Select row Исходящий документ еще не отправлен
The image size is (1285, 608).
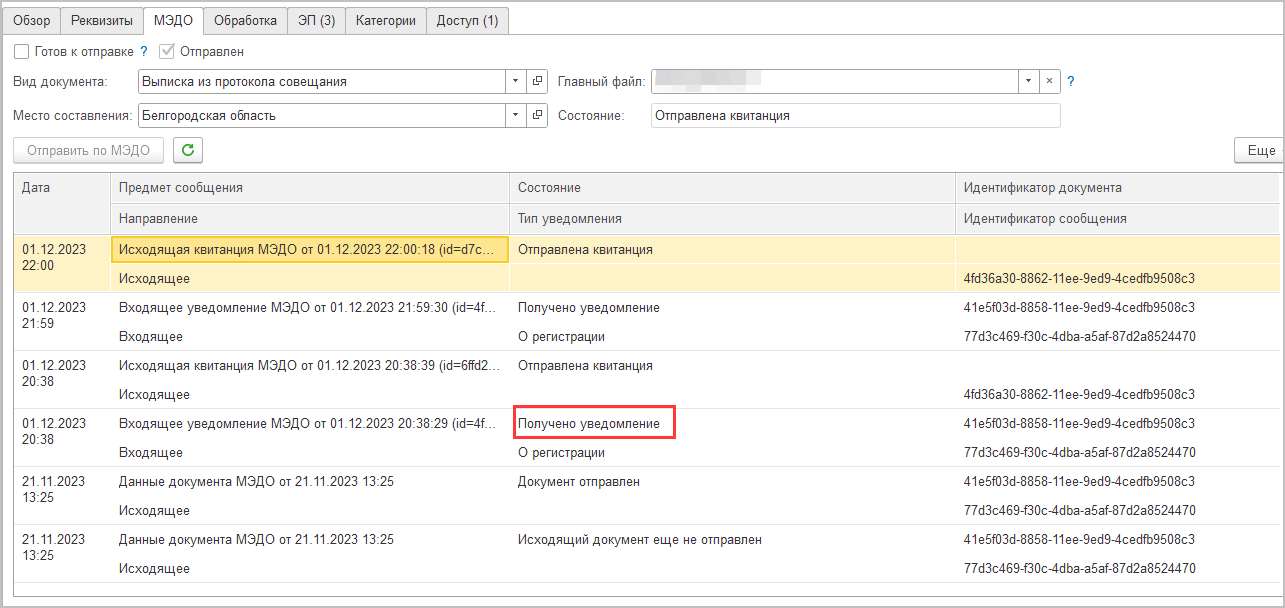point(646,554)
